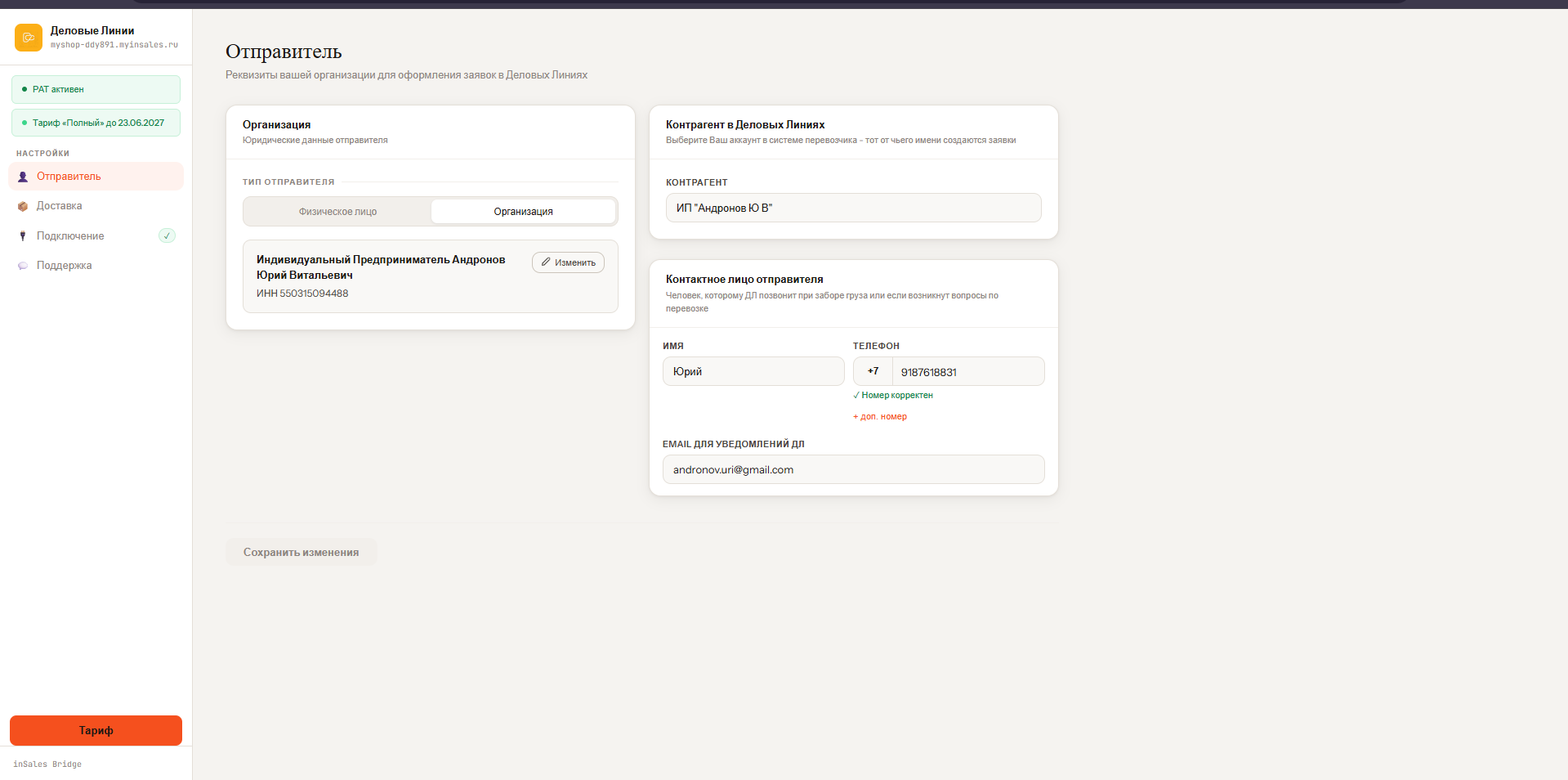Click the orange Тариф button
Image resolution: width=1568 pixels, height=780 pixels.
[x=96, y=731]
